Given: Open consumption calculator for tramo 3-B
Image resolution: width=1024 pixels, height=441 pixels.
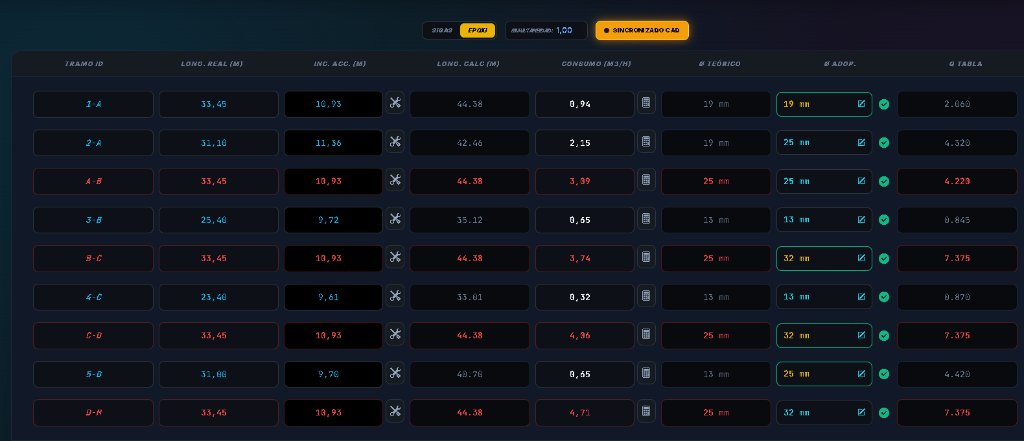Looking at the screenshot, I should [x=646, y=218].
